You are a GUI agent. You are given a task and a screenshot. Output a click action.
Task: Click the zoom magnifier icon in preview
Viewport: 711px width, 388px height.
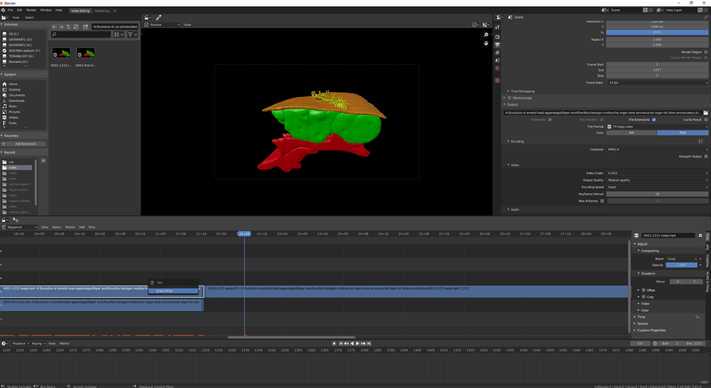pyautogui.click(x=486, y=35)
